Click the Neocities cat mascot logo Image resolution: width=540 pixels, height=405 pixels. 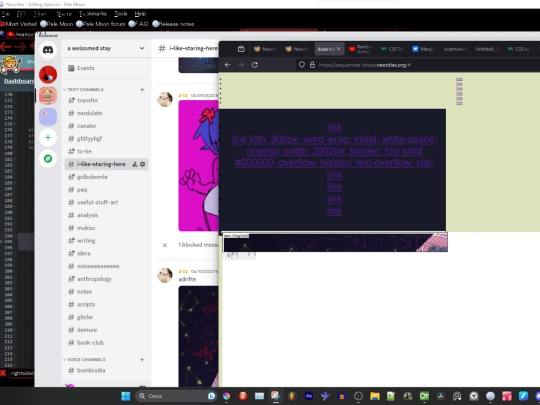[10, 64]
